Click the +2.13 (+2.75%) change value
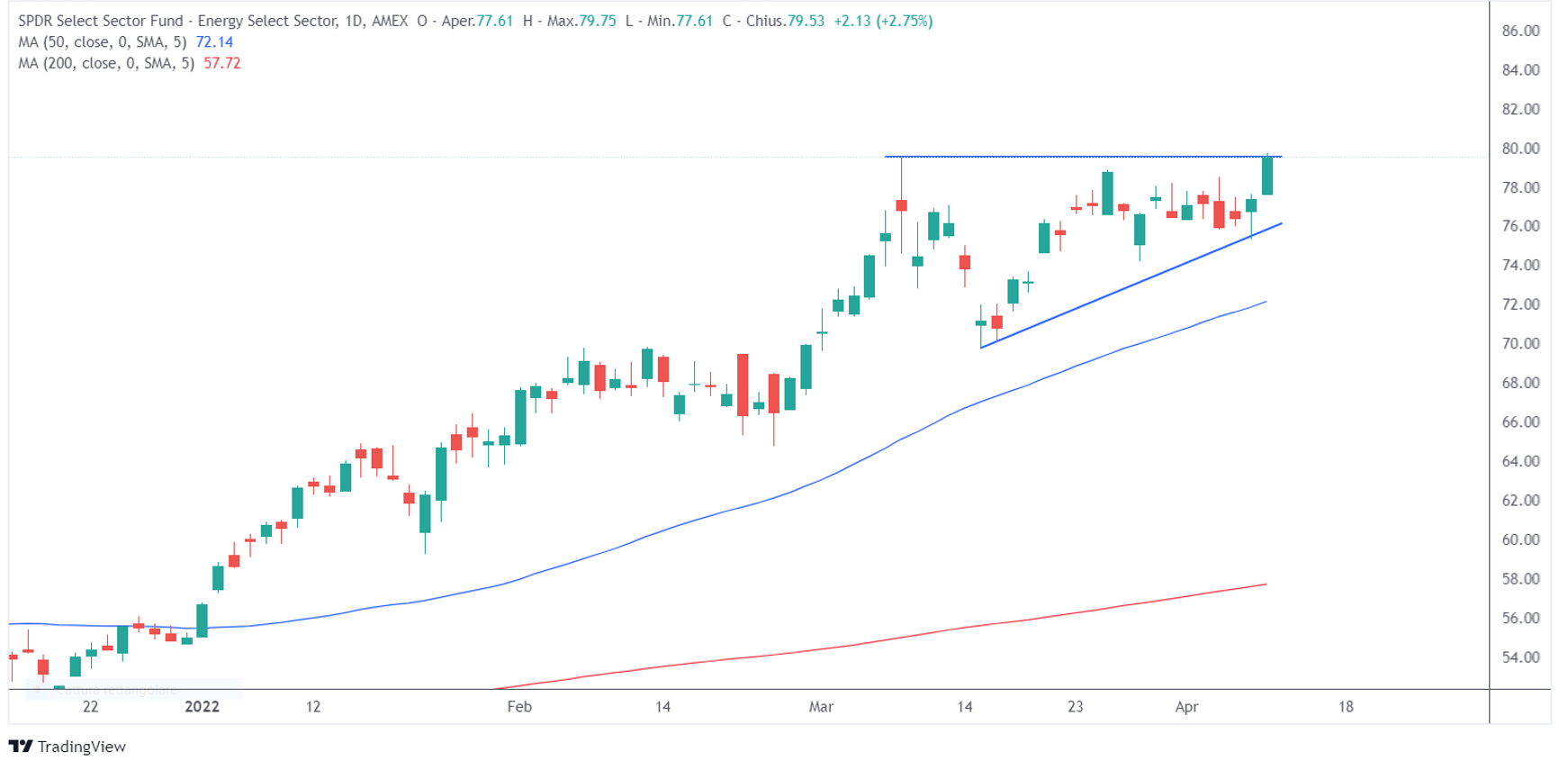This screenshot has height=761, width=1568. (x=882, y=21)
